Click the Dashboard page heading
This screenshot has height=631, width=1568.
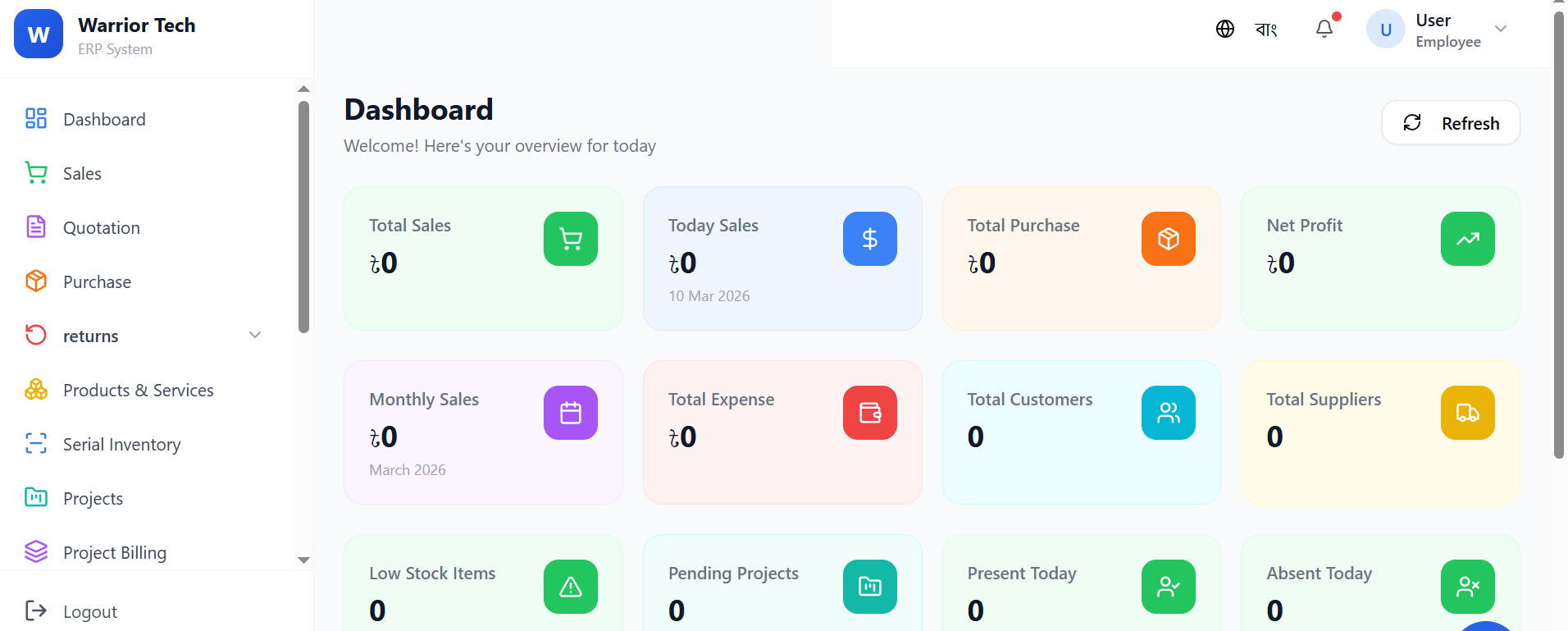(x=419, y=109)
